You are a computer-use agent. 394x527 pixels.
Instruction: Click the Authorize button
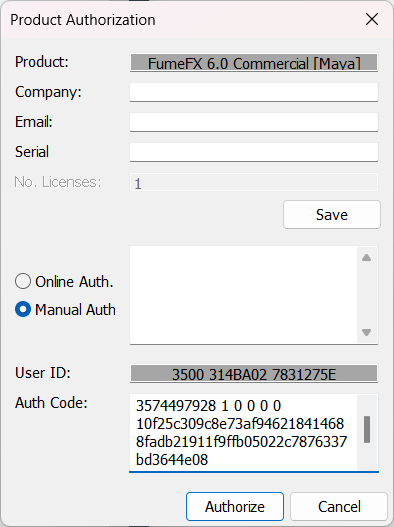coord(235,506)
